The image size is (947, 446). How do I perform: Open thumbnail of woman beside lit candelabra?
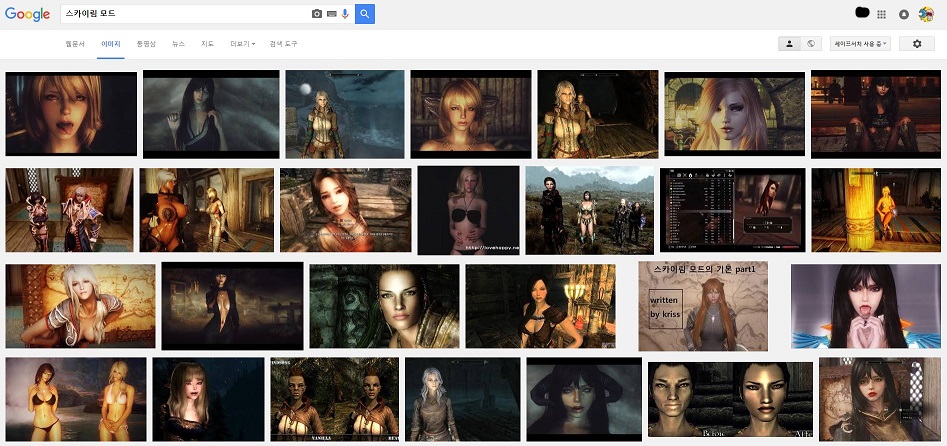[x=541, y=306]
